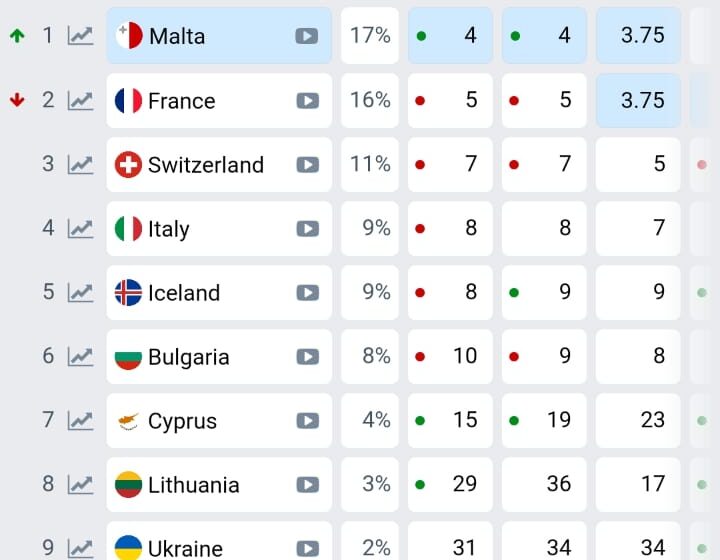720x560 pixels.
Task: Click Italy's odds cell showing 7
Action: coord(638,228)
